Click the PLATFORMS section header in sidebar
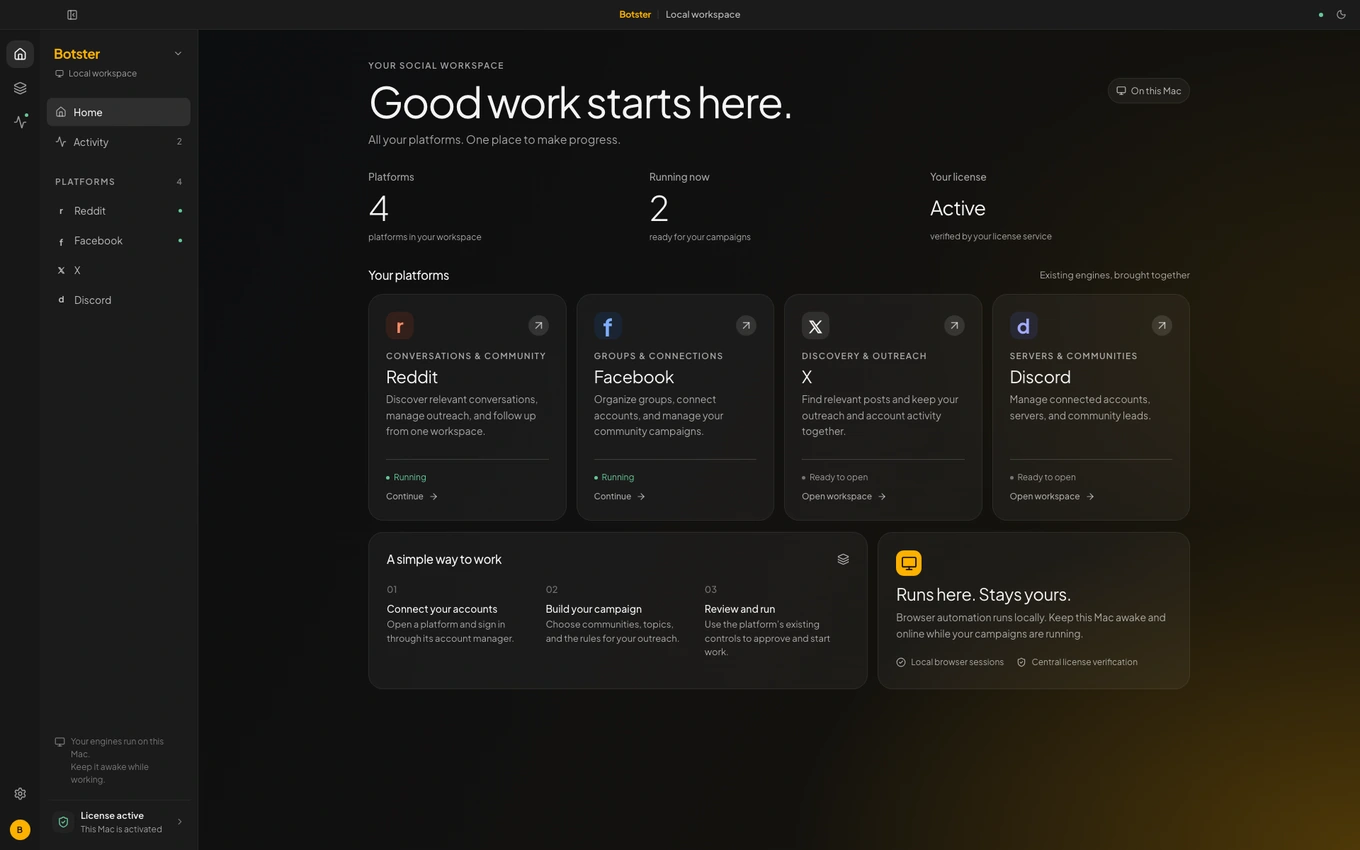Viewport: 1360px width, 850px height. (85, 182)
